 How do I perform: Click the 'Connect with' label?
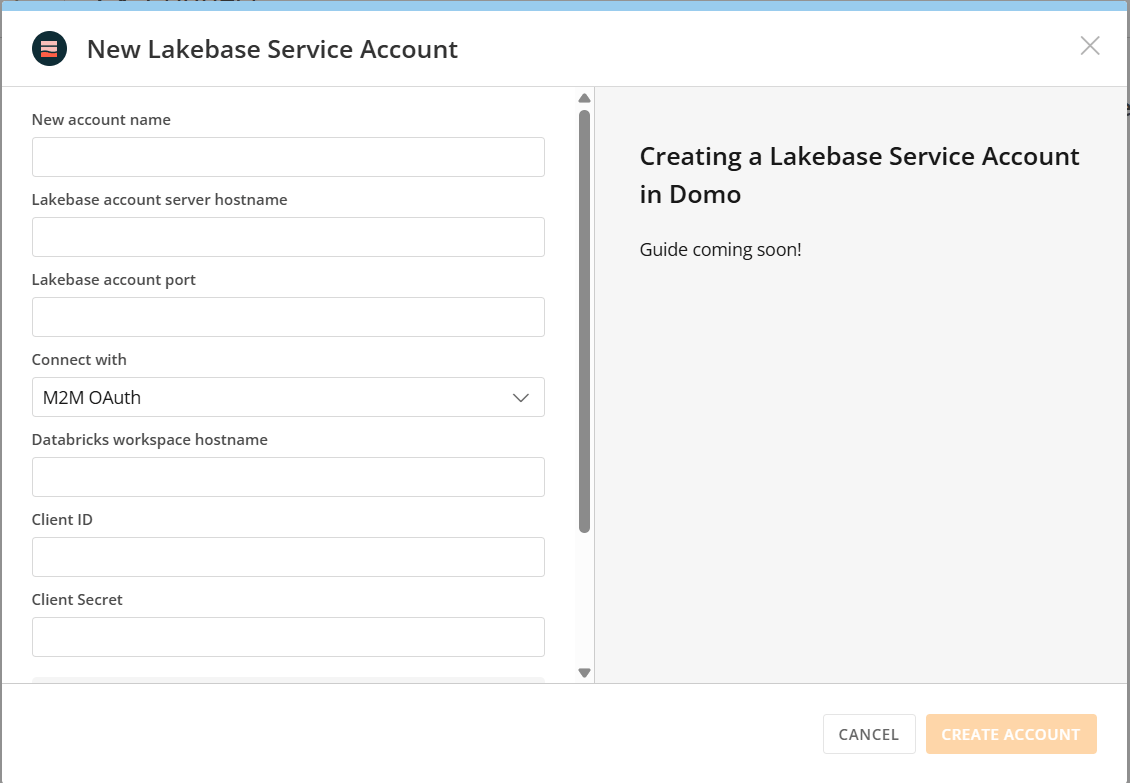[x=79, y=359]
